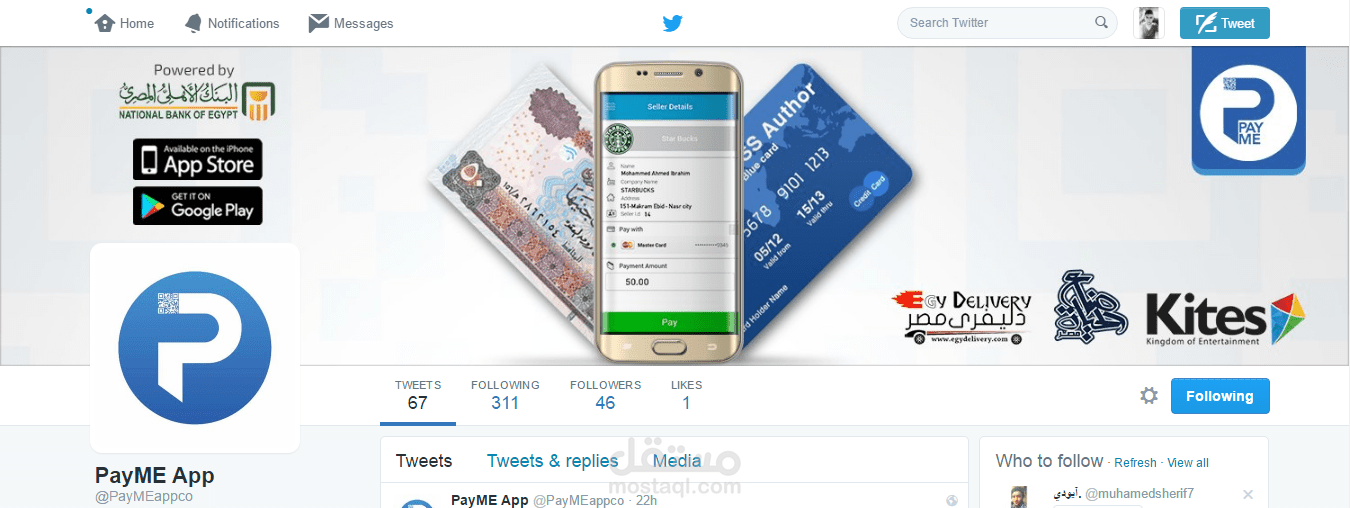Toggle the Following button off
The width and height of the screenshot is (1350, 508).
coord(1220,396)
